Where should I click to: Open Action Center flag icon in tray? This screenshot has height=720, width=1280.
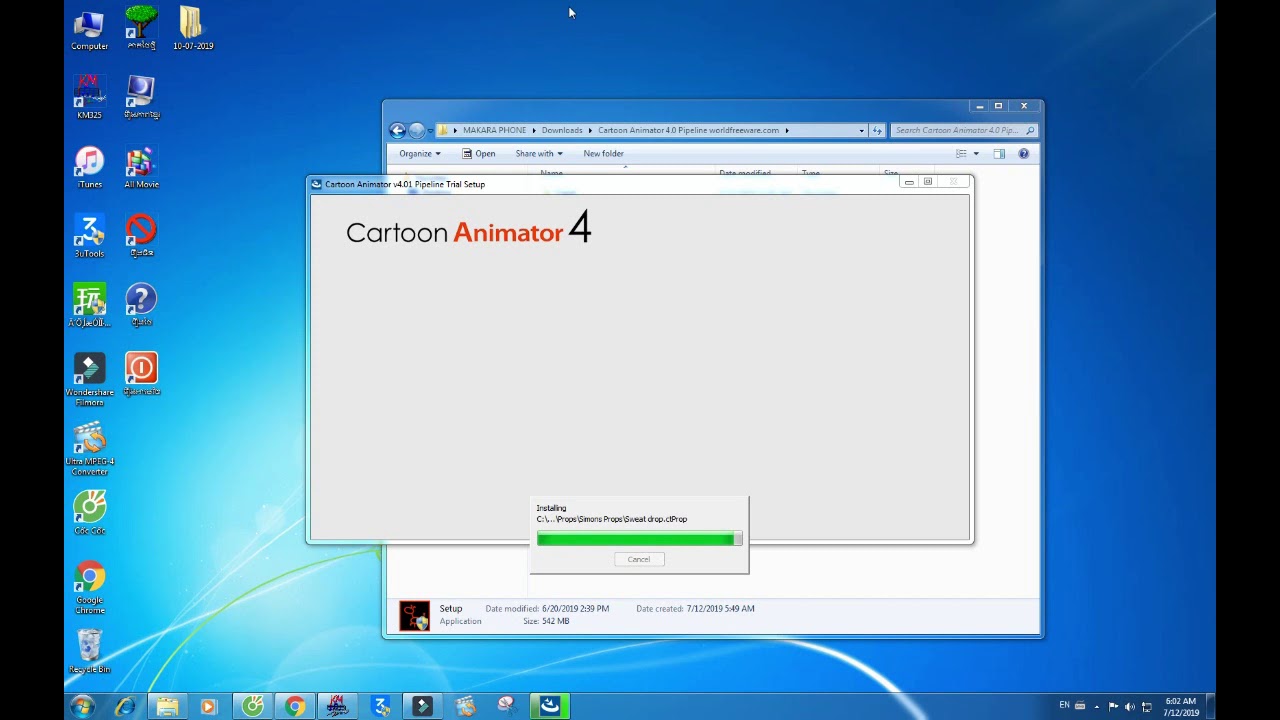click(x=1113, y=706)
